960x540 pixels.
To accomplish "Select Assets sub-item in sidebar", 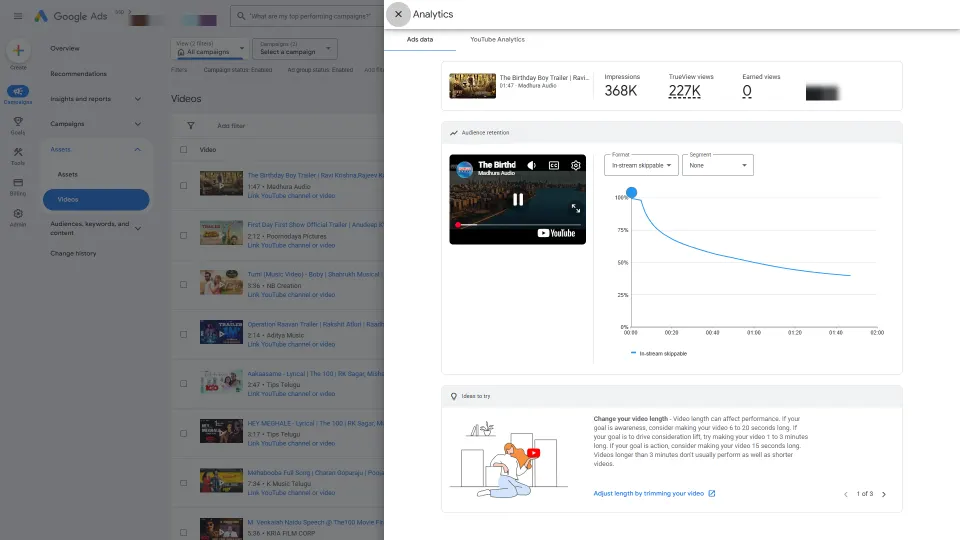I will 67,174.
